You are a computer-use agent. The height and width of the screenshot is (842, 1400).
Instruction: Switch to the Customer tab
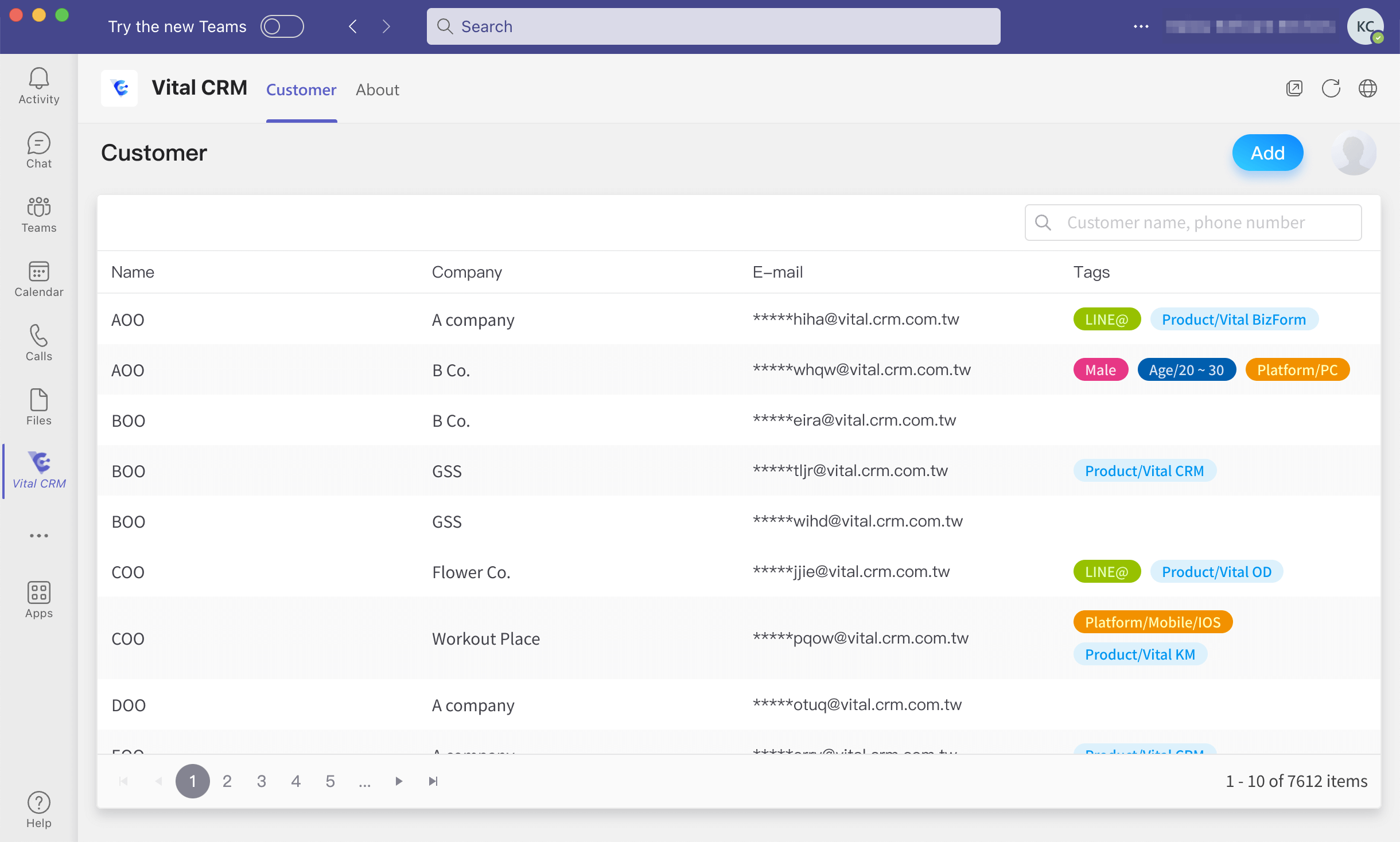(x=301, y=90)
